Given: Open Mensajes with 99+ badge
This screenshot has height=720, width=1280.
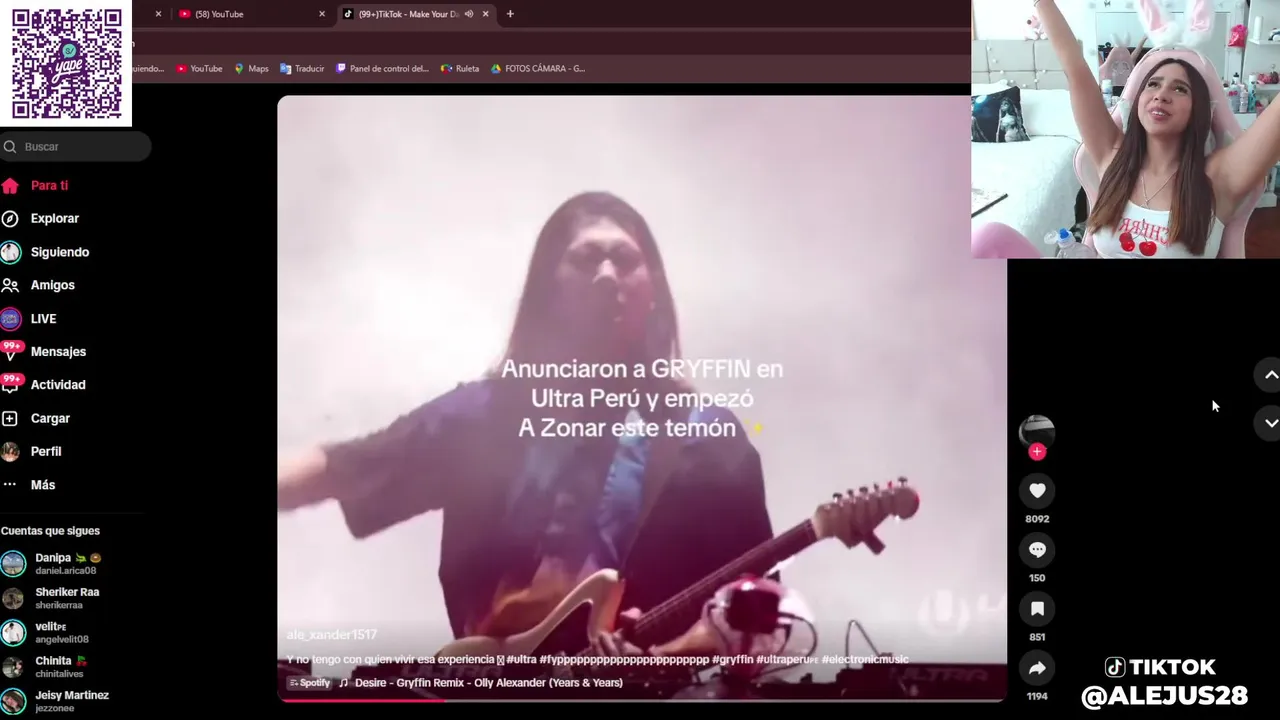Looking at the screenshot, I should point(45,351).
